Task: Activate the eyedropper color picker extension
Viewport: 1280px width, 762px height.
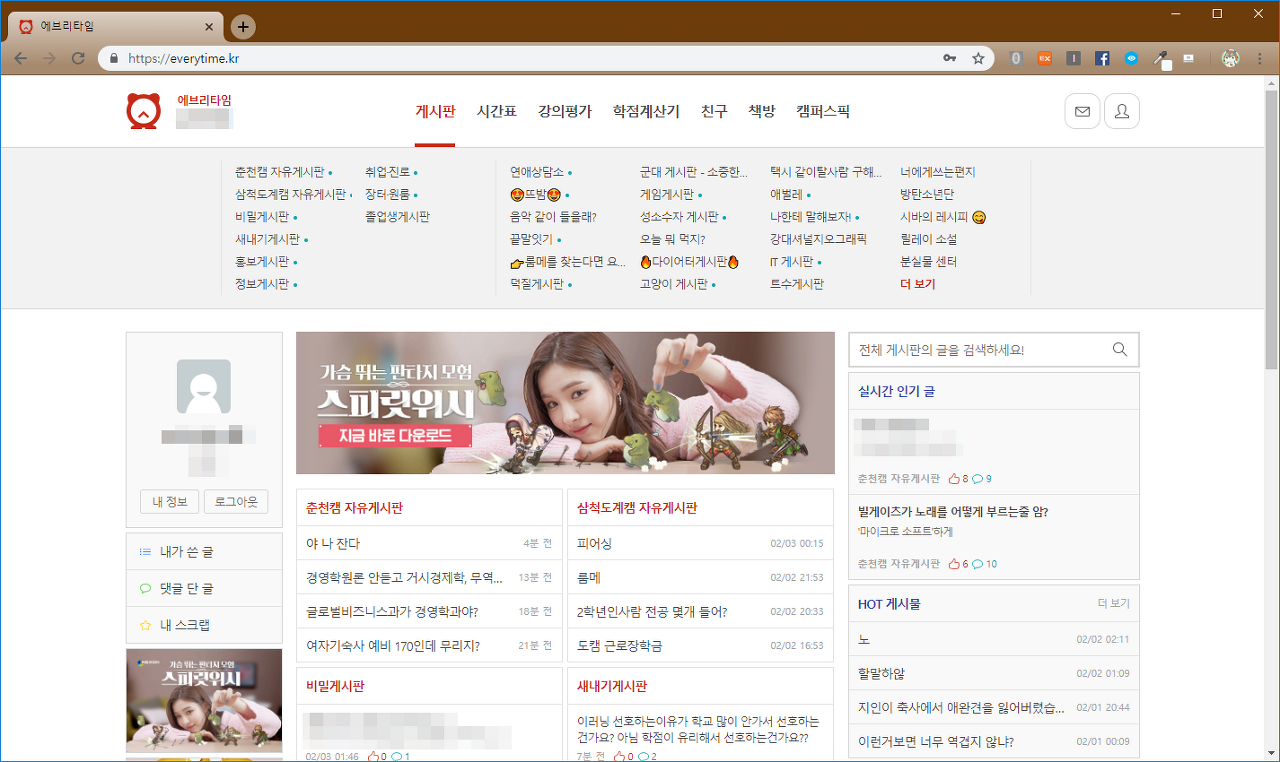Action: click(1161, 59)
